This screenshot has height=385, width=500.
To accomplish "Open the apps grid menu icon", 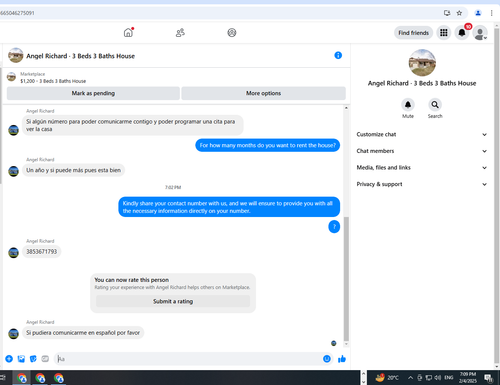I will pos(444,33).
